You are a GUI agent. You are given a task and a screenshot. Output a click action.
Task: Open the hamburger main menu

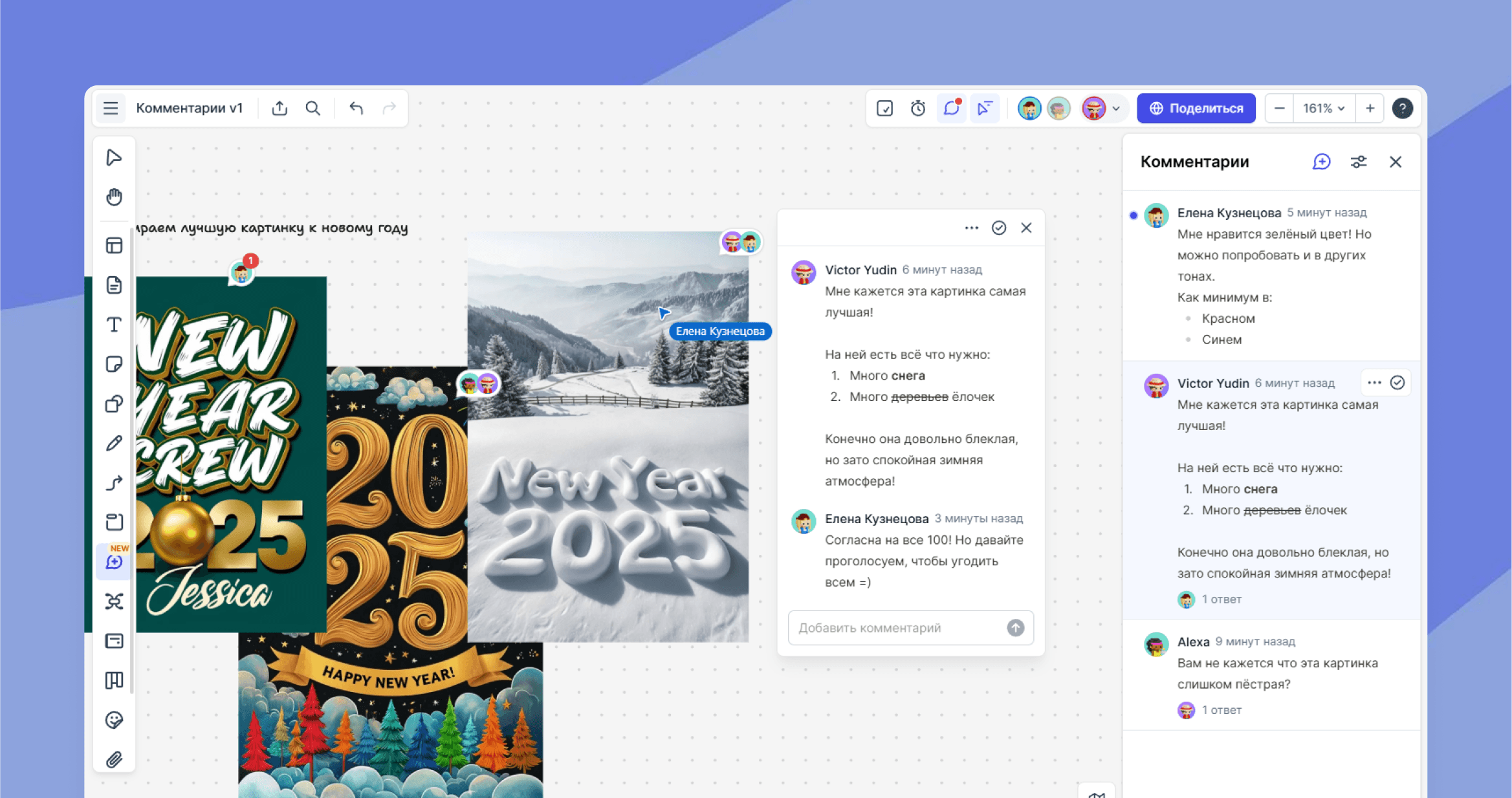click(x=111, y=108)
